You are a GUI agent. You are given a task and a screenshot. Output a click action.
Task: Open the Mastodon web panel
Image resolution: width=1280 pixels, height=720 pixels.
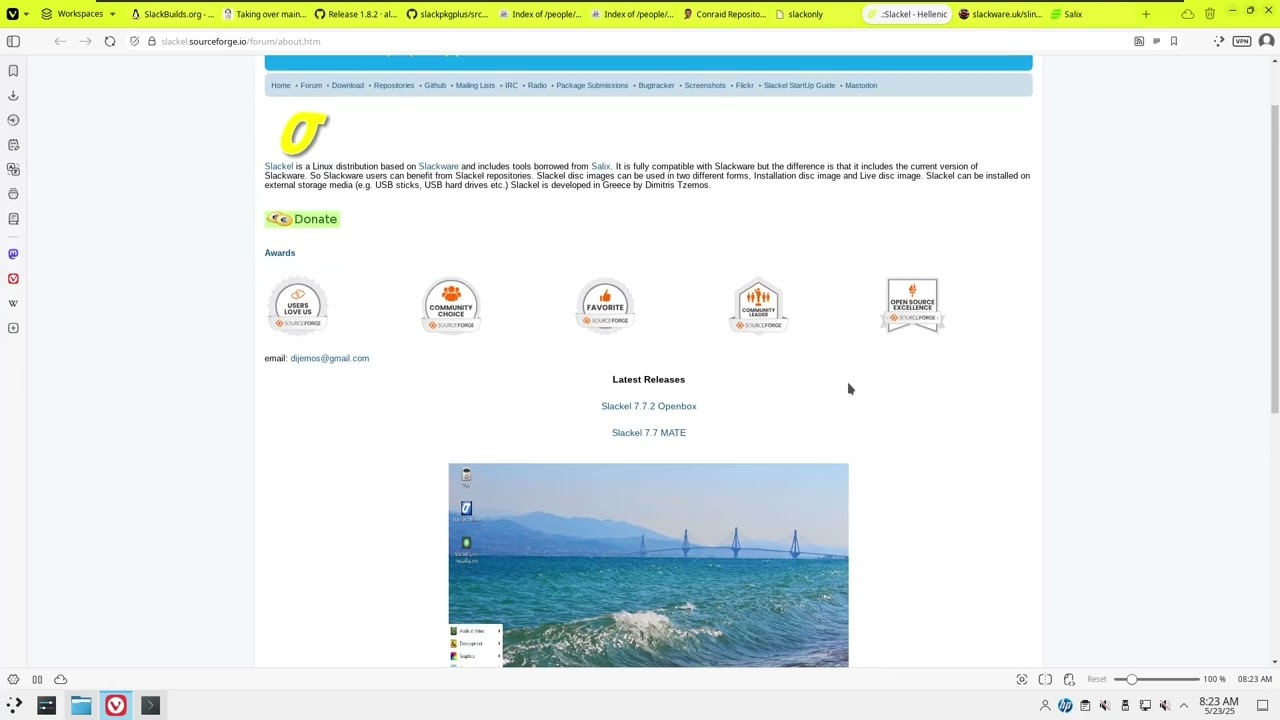[13, 254]
